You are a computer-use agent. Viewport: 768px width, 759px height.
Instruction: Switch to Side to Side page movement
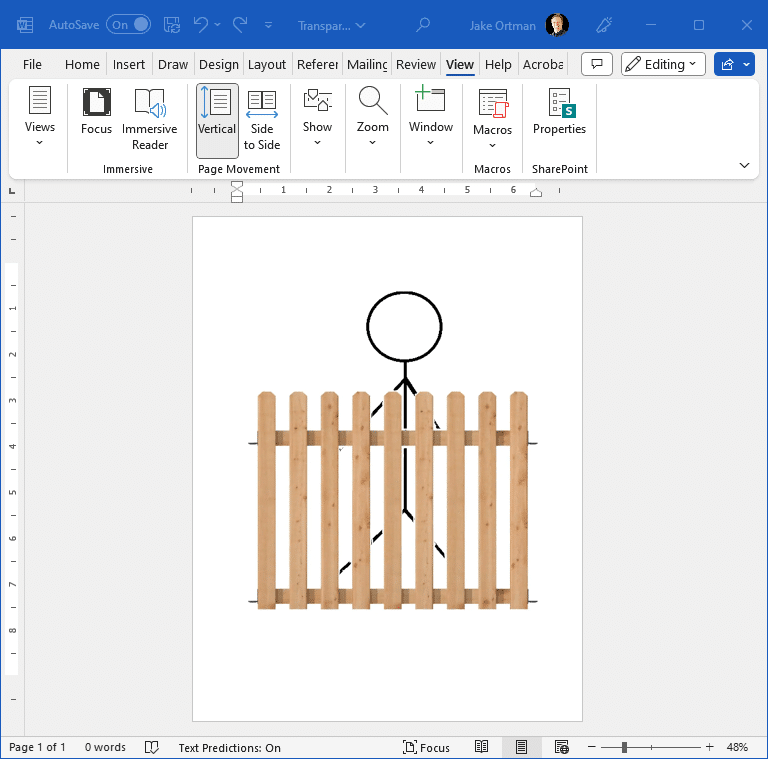[262, 120]
